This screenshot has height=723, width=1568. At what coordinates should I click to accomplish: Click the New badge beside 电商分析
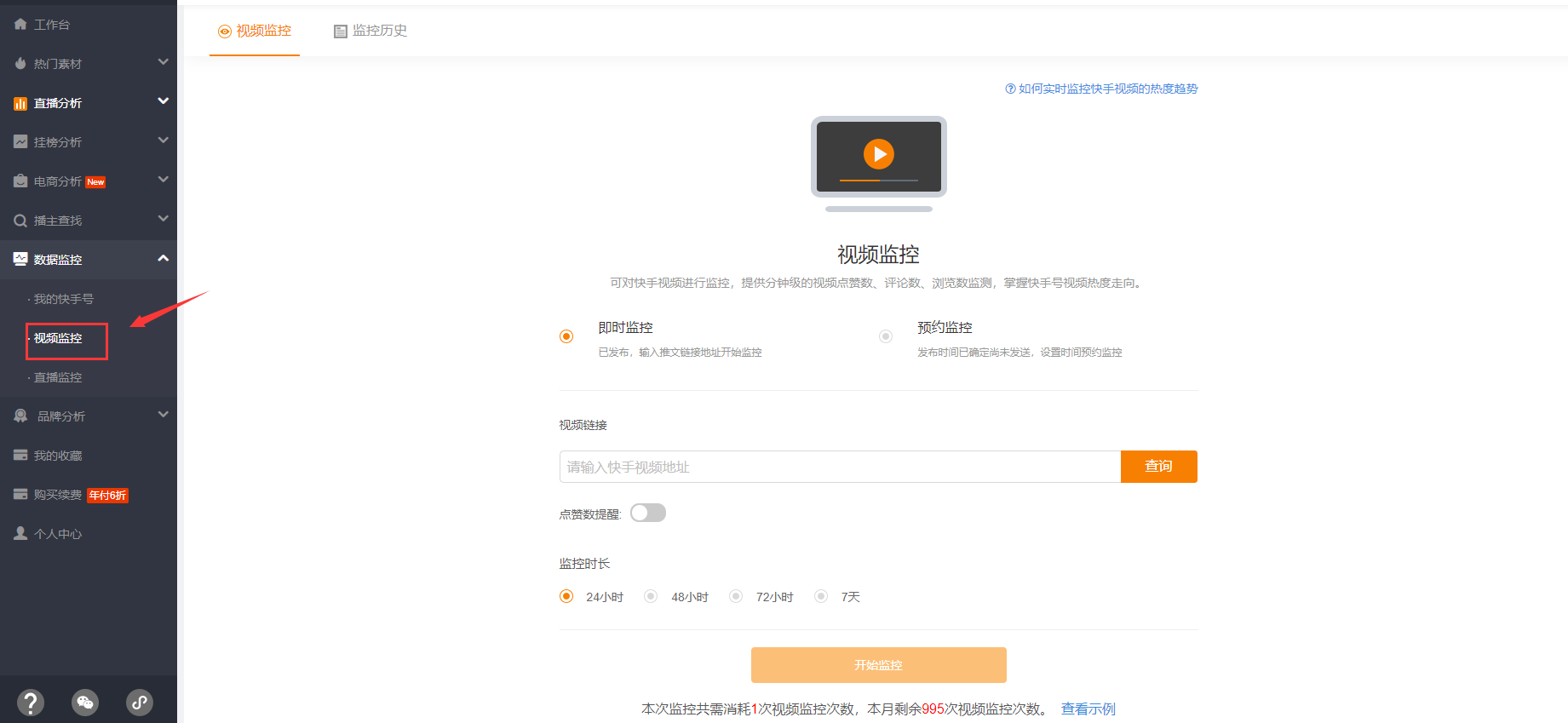(x=95, y=182)
